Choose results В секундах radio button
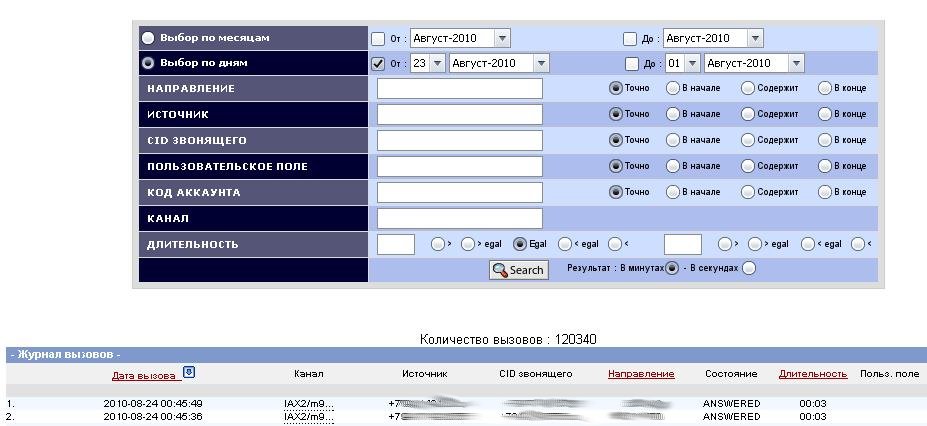The width and height of the screenshot is (927, 426). point(748,268)
